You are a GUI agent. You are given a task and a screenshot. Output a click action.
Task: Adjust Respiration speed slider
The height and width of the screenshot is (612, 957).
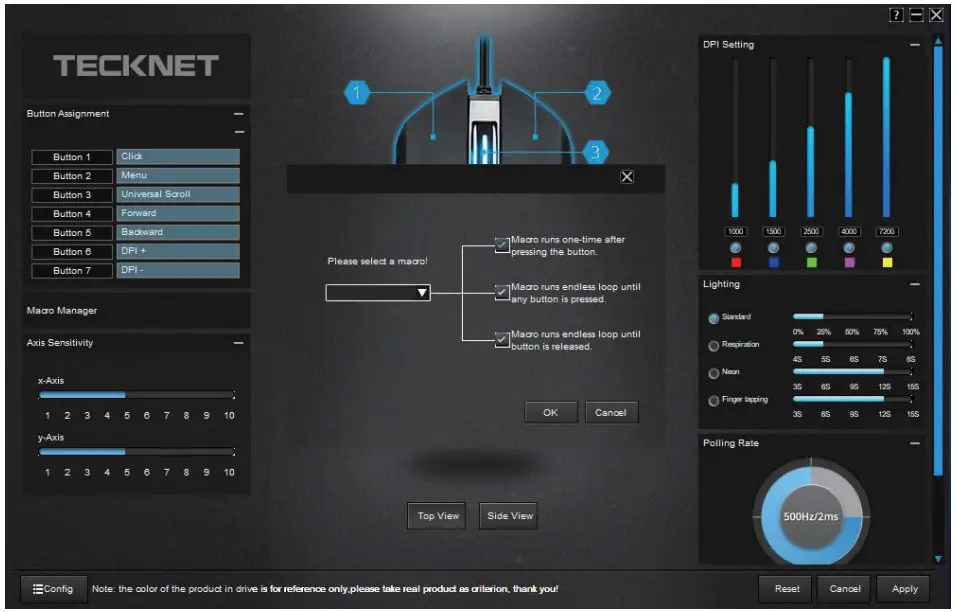point(853,344)
